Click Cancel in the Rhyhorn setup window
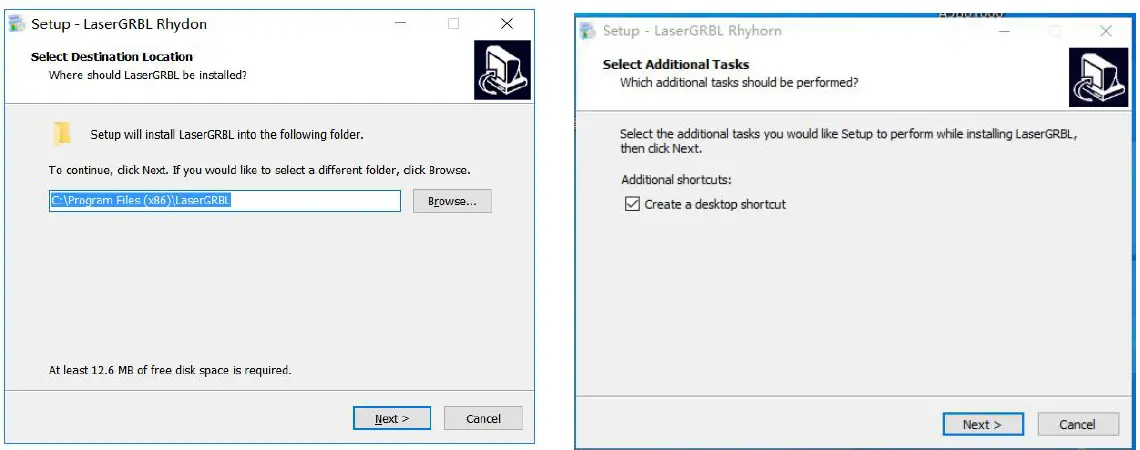This screenshot has width=1140, height=450. pos(1077,425)
